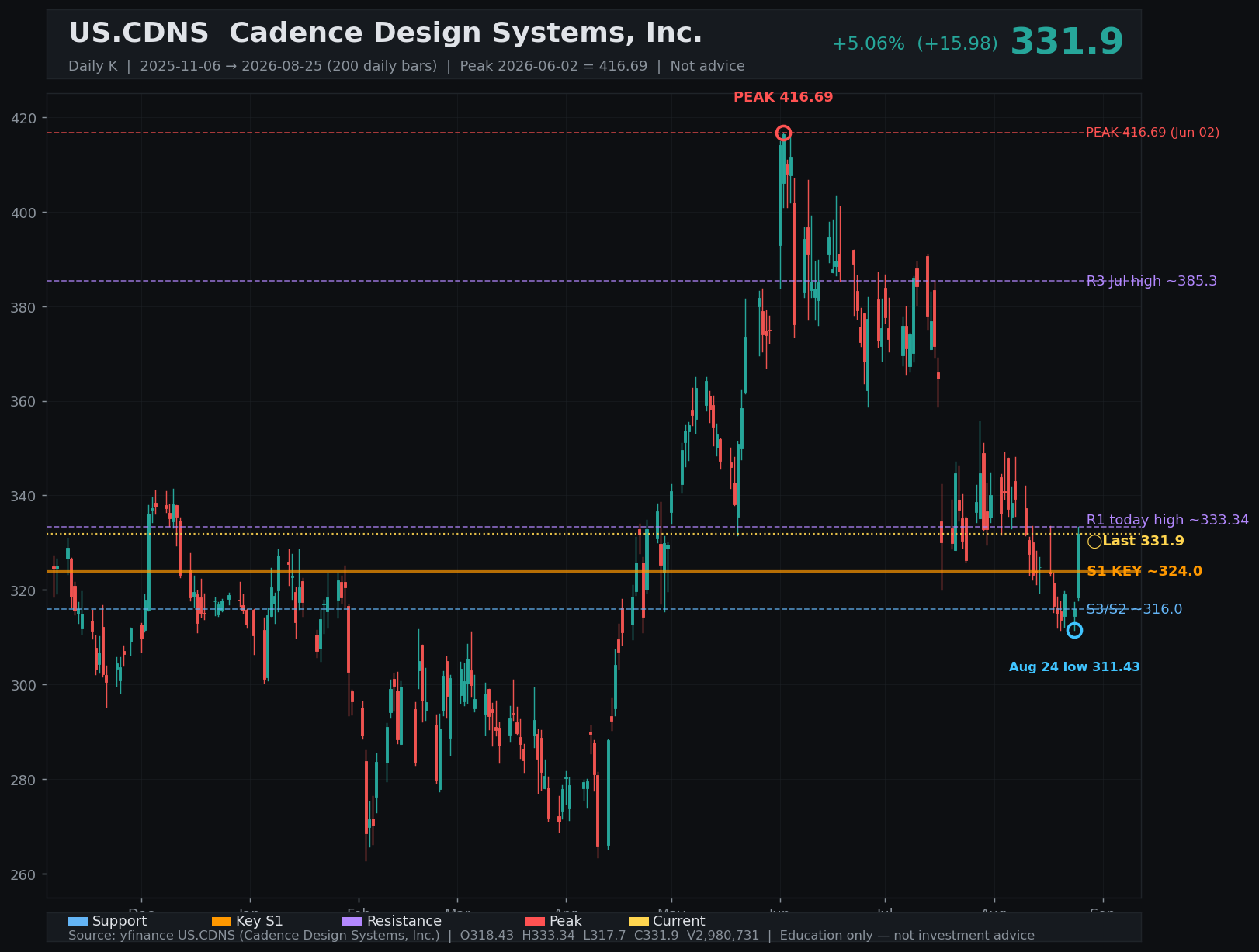
Task: Click the 'Peak' legend label
Action: click(x=565, y=921)
